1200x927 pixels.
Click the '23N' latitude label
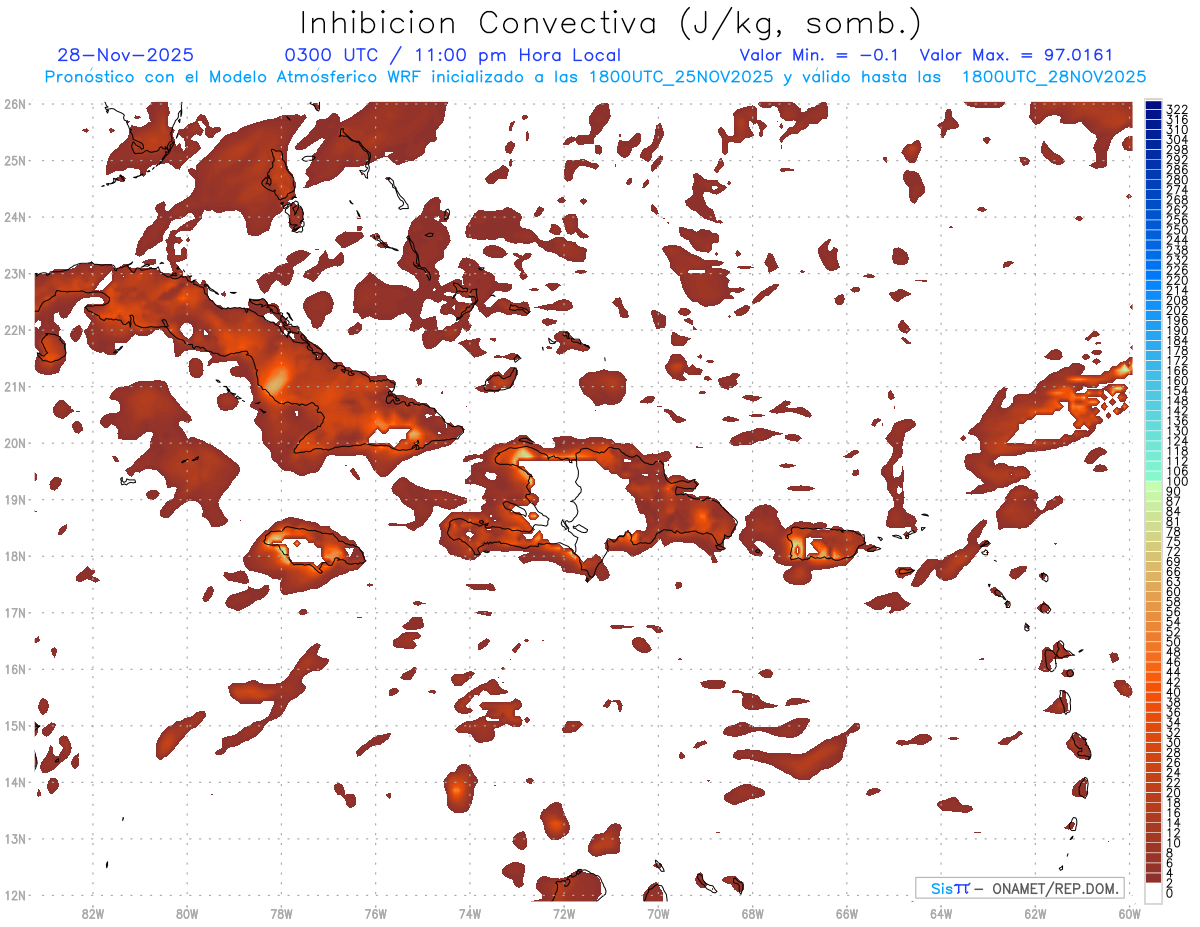[x=15, y=273]
